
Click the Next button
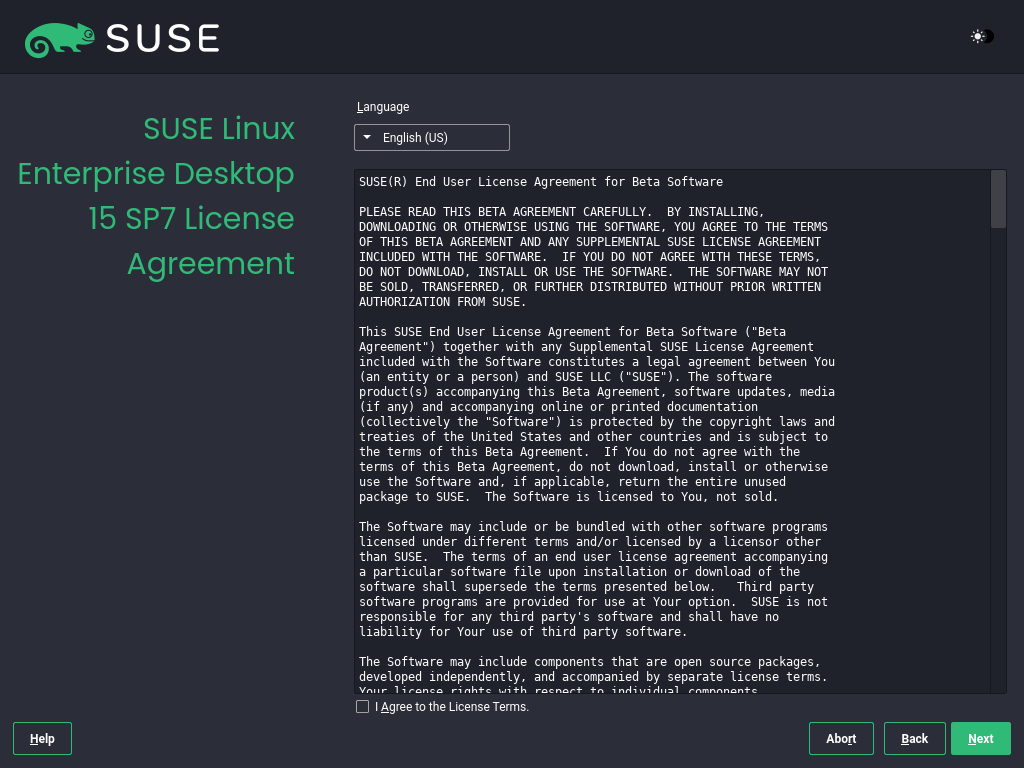pyautogui.click(x=980, y=738)
